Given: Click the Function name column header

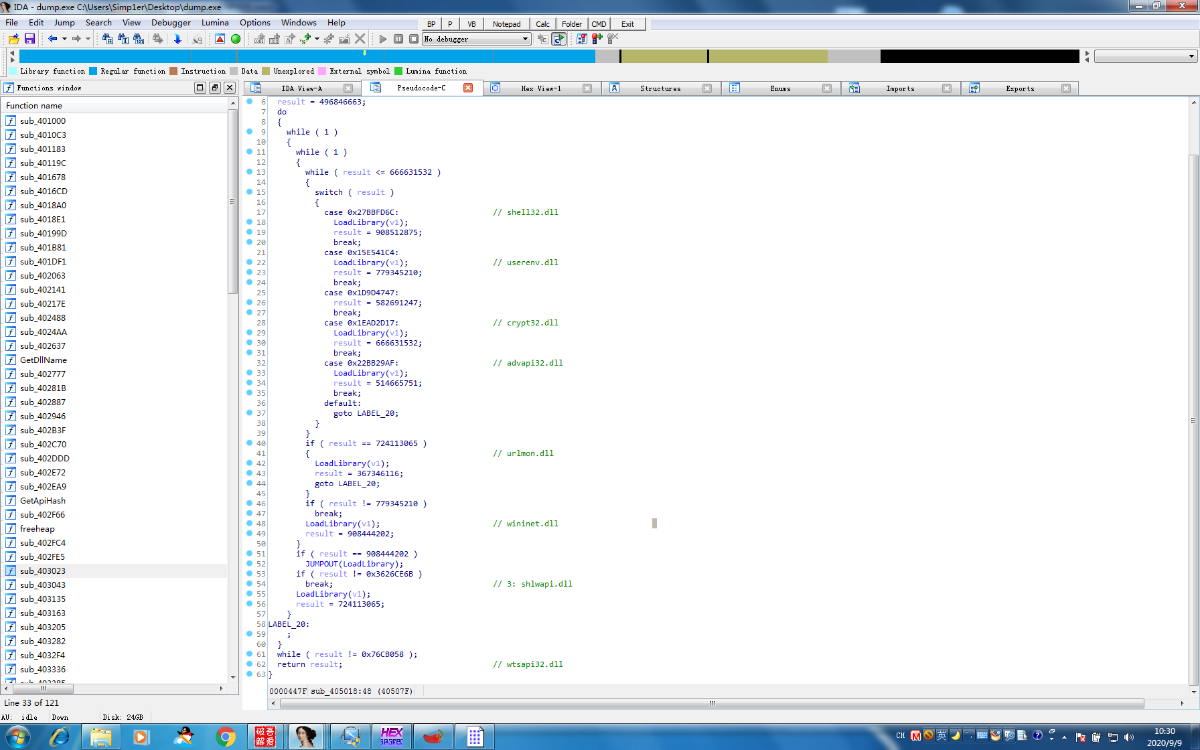Looking at the screenshot, I should coord(115,105).
